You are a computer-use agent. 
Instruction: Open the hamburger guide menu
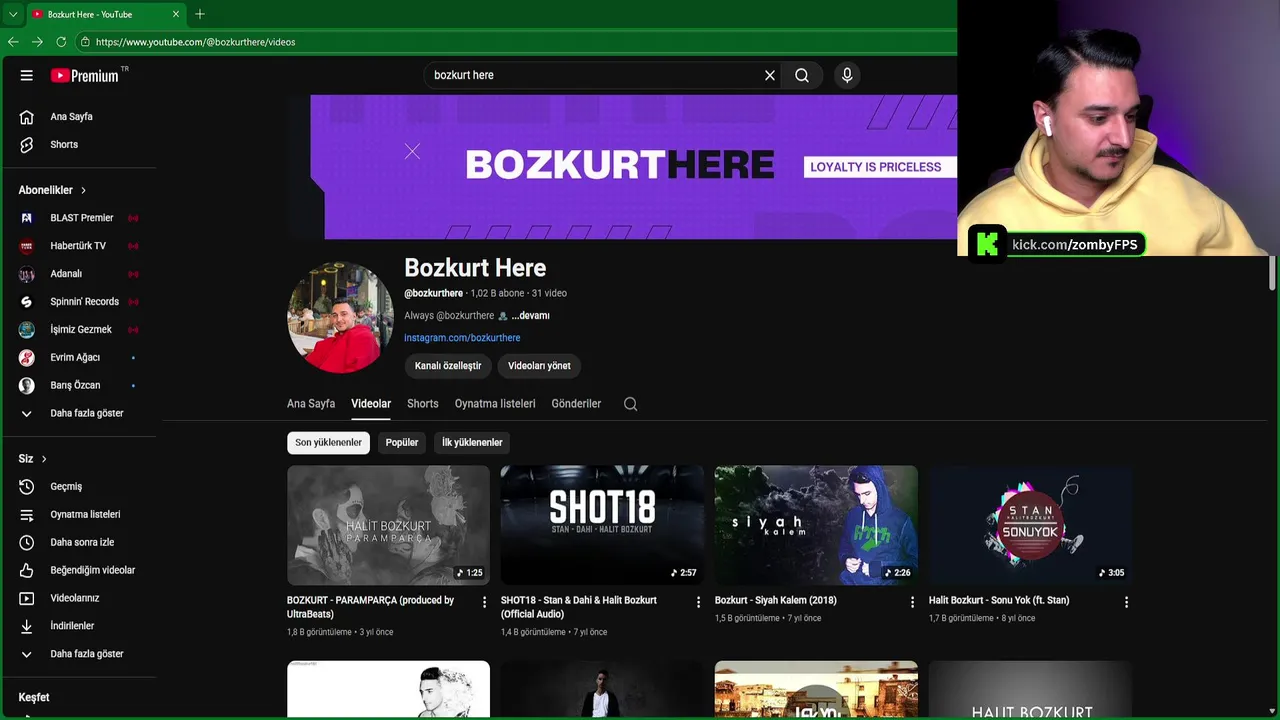(x=27, y=75)
